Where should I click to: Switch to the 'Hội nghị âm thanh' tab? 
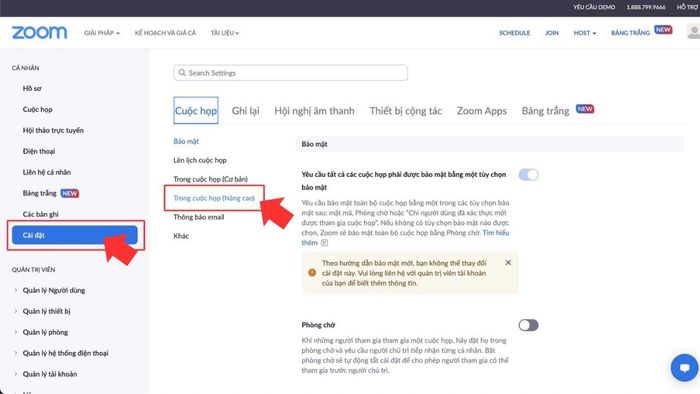pyautogui.click(x=314, y=111)
